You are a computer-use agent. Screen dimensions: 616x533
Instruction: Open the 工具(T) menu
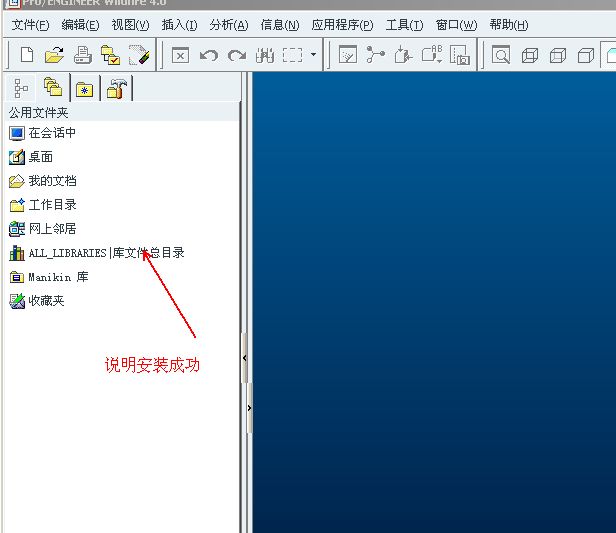(x=404, y=25)
